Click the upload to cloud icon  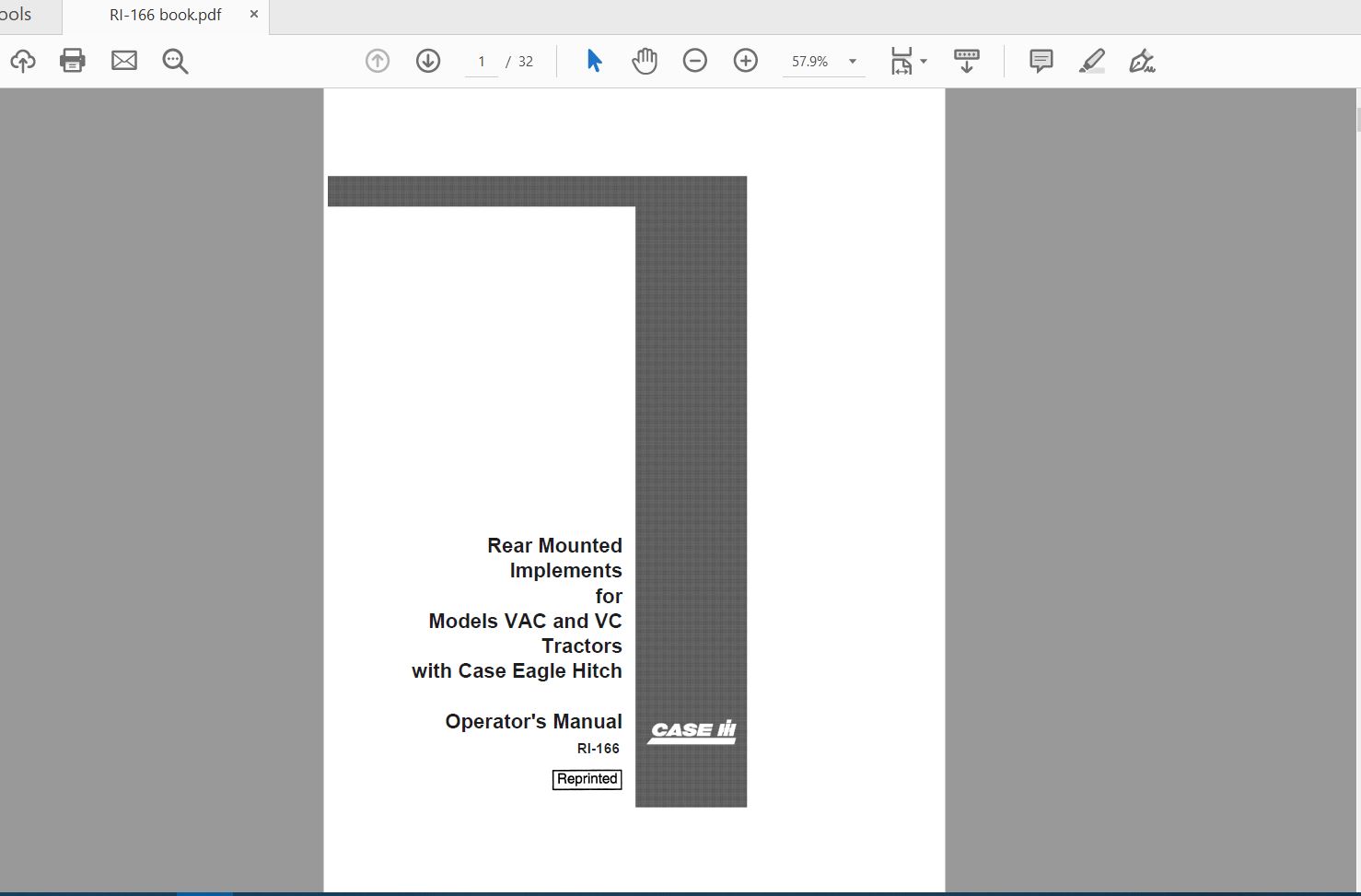[23, 61]
